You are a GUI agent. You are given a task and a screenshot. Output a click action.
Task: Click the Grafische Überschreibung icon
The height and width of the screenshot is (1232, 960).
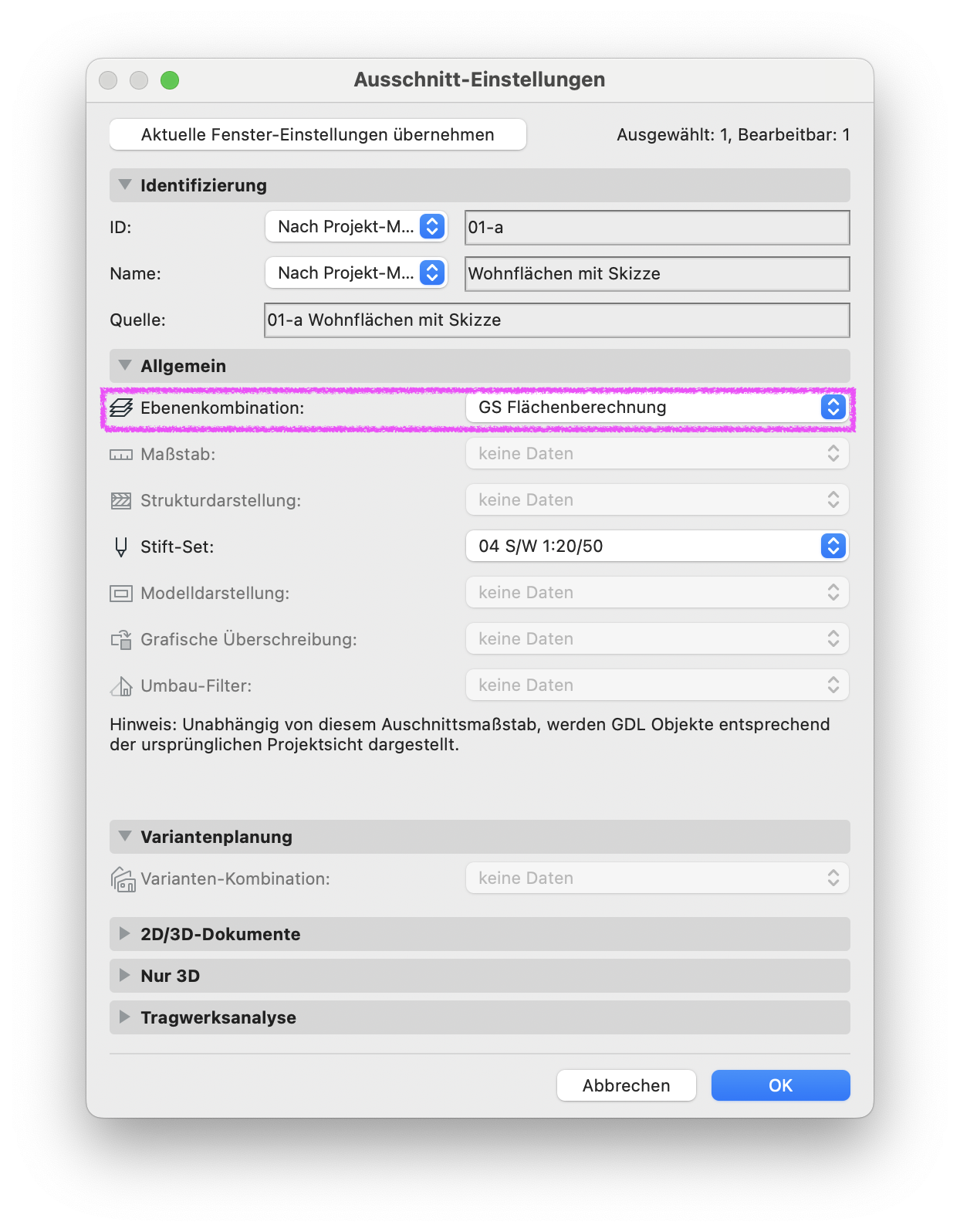[x=121, y=639]
